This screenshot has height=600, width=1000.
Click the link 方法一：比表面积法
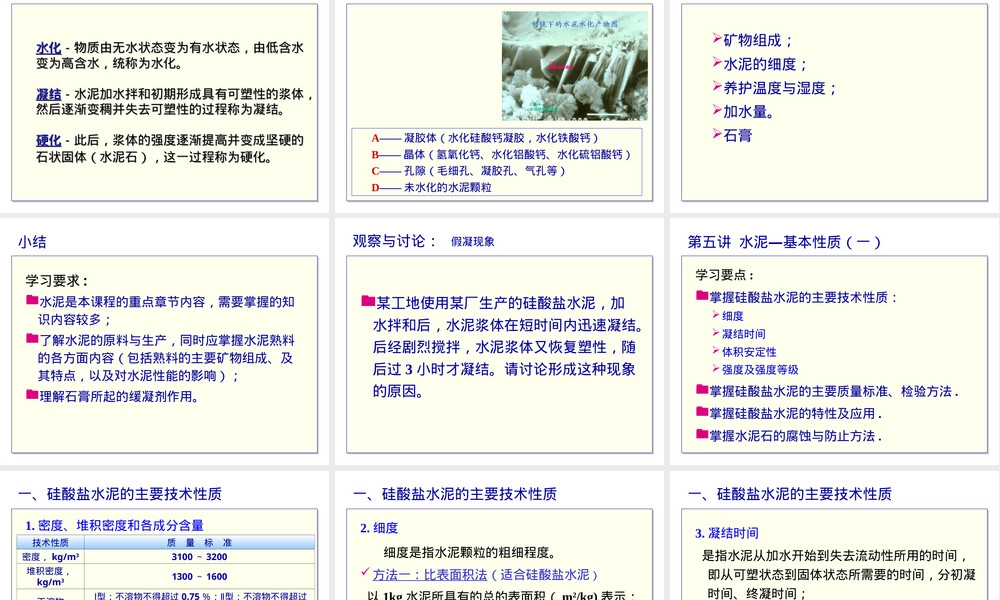tap(430, 574)
